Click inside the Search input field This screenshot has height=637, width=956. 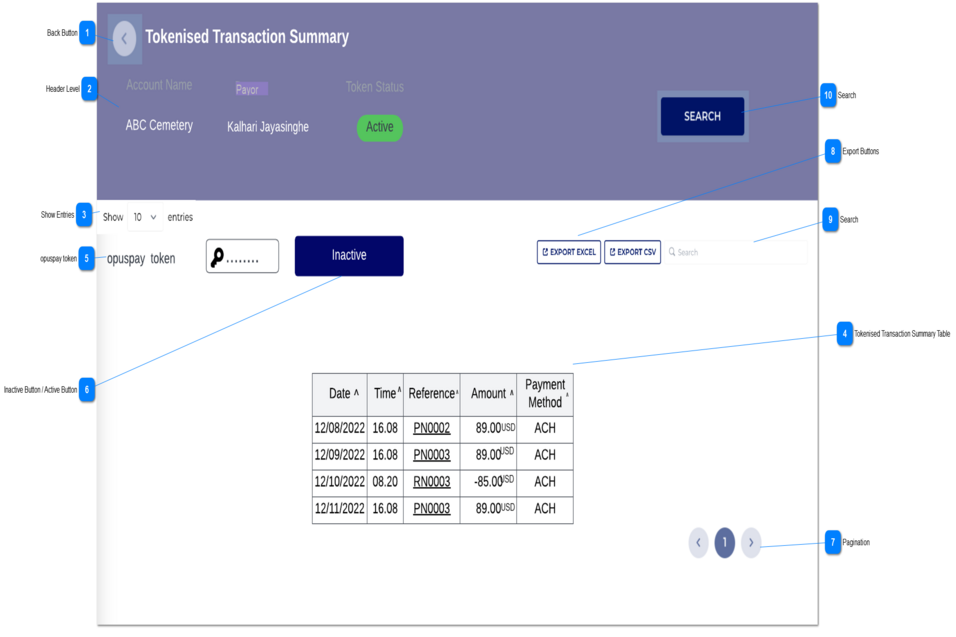point(735,251)
